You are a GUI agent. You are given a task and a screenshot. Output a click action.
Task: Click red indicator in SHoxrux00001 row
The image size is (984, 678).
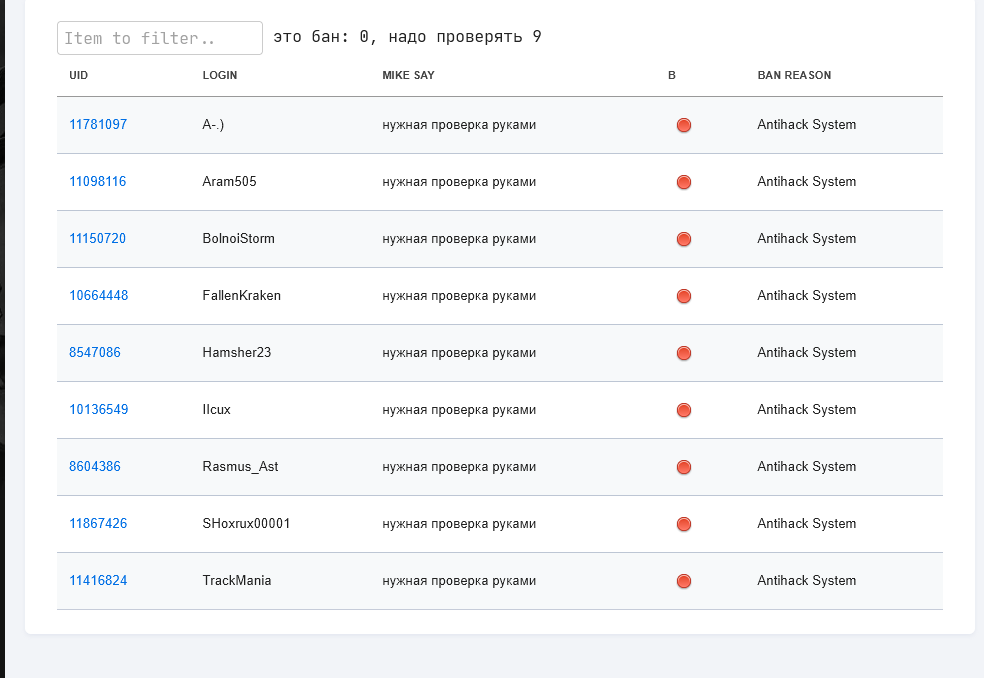coord(684,524)
